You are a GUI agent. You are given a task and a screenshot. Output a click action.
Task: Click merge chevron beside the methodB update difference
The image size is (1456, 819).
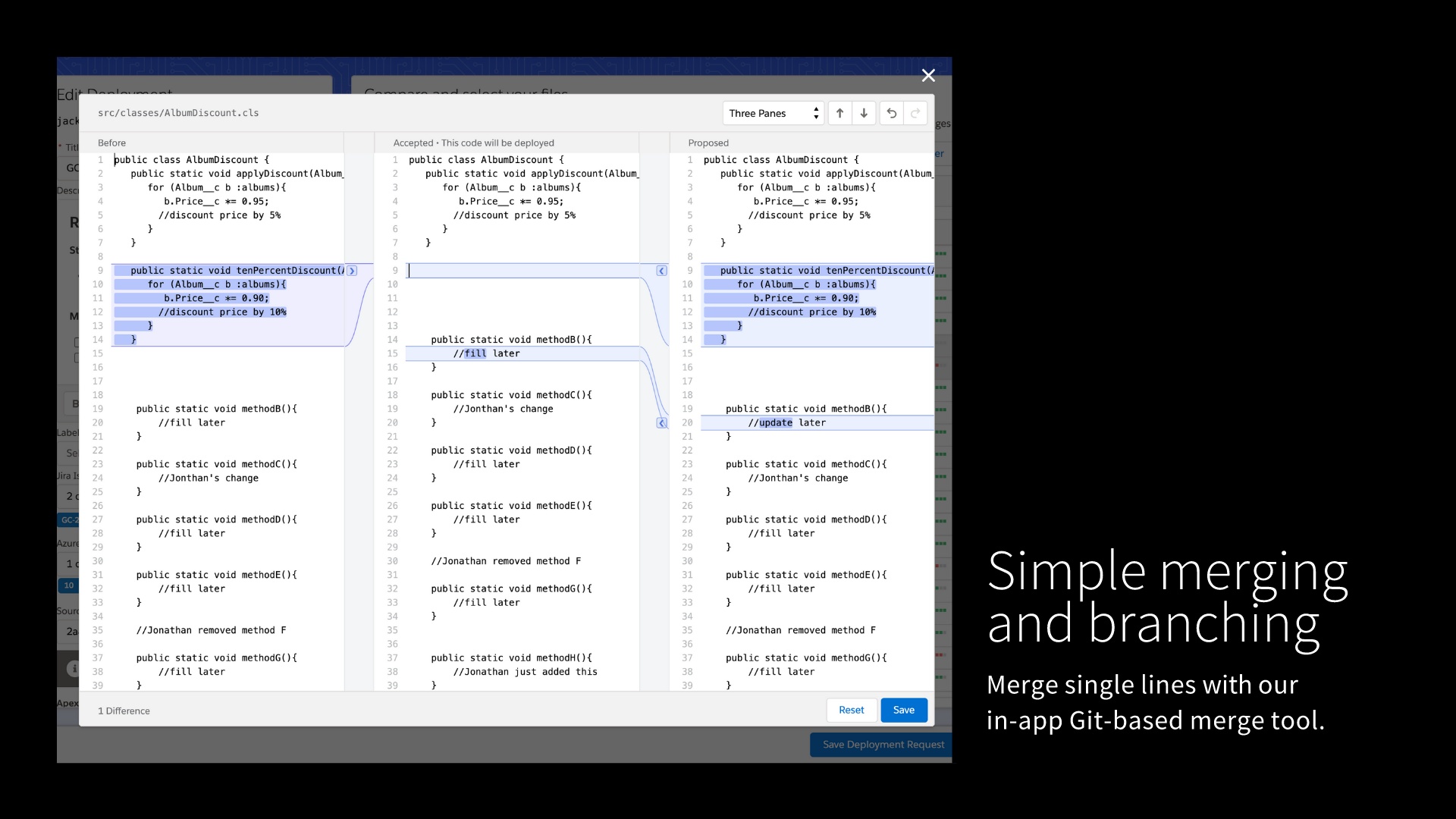tap(661, 423)
